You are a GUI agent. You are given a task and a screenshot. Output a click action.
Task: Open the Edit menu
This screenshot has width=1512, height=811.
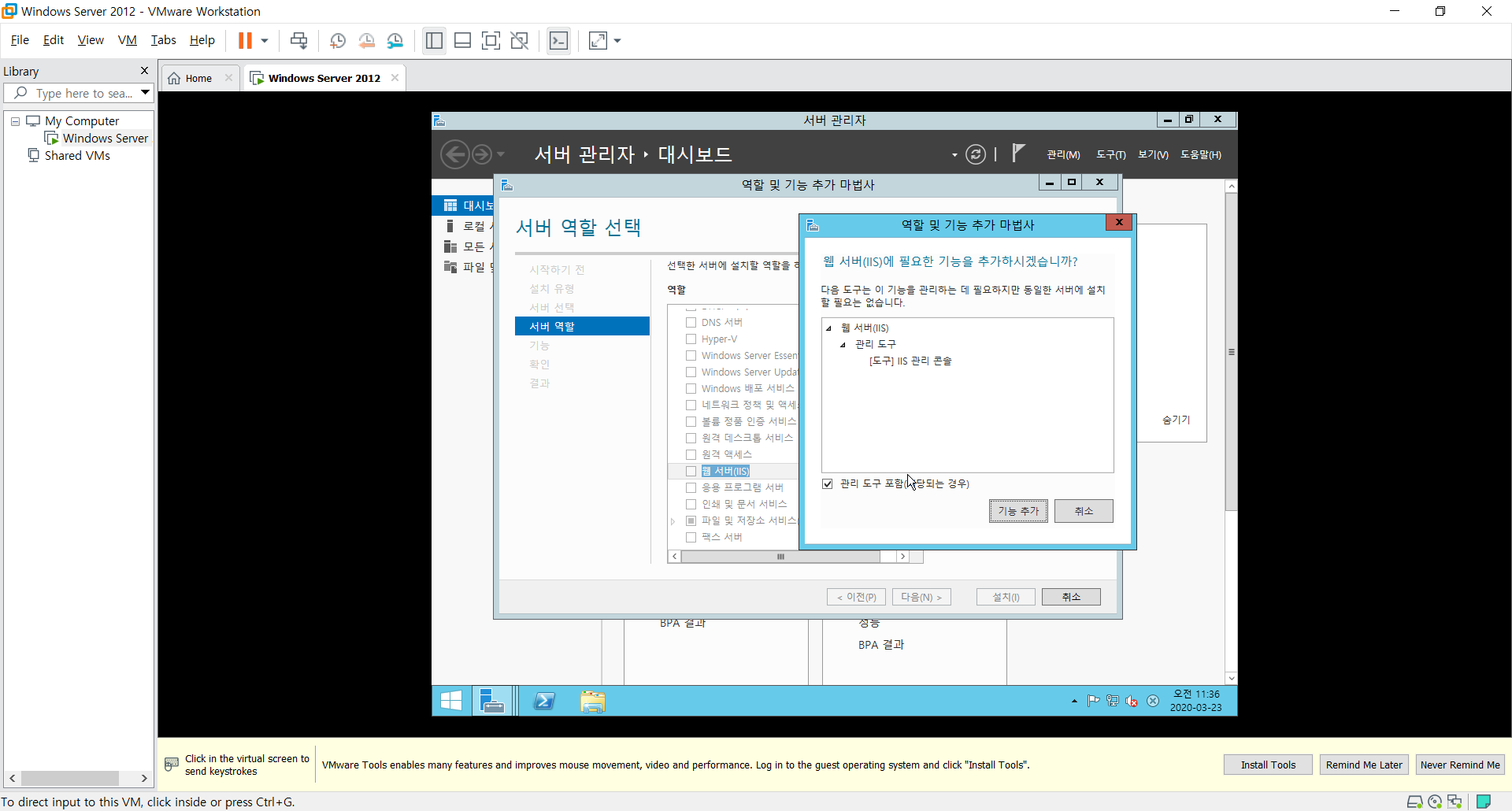coord(54,40)
